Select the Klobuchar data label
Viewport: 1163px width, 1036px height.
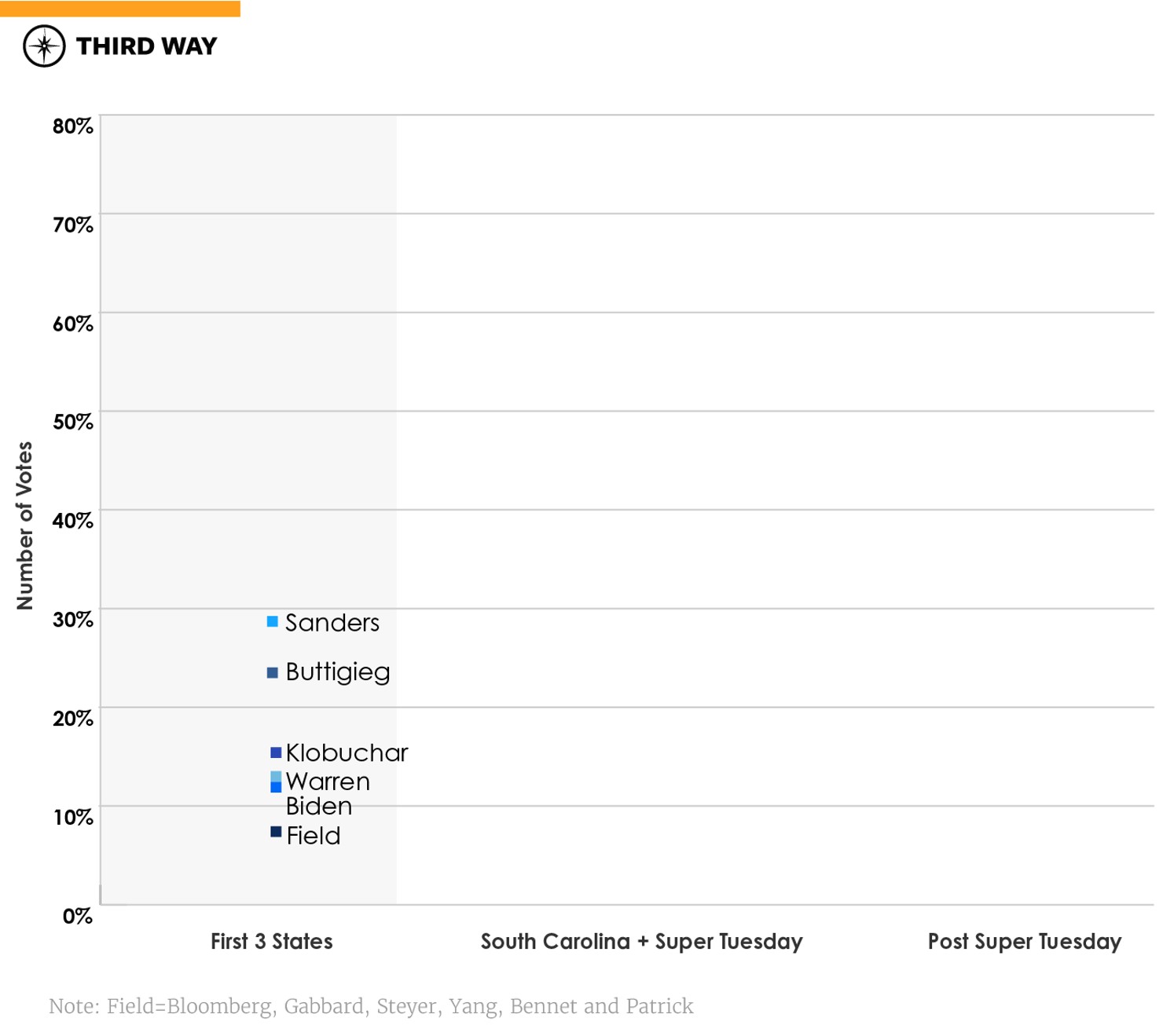(x=347, y=752)
